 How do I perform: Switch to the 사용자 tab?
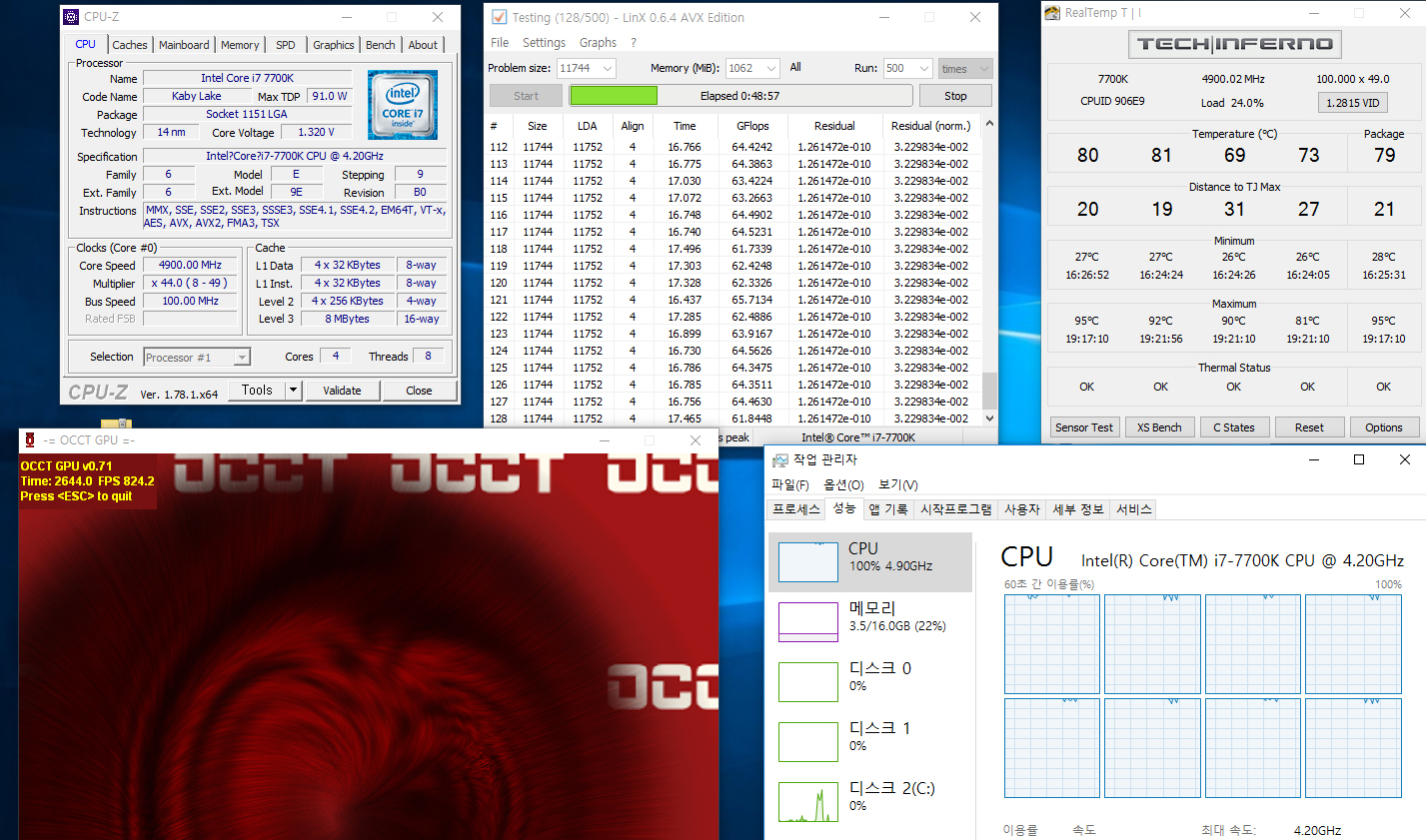coord(1022,509)
